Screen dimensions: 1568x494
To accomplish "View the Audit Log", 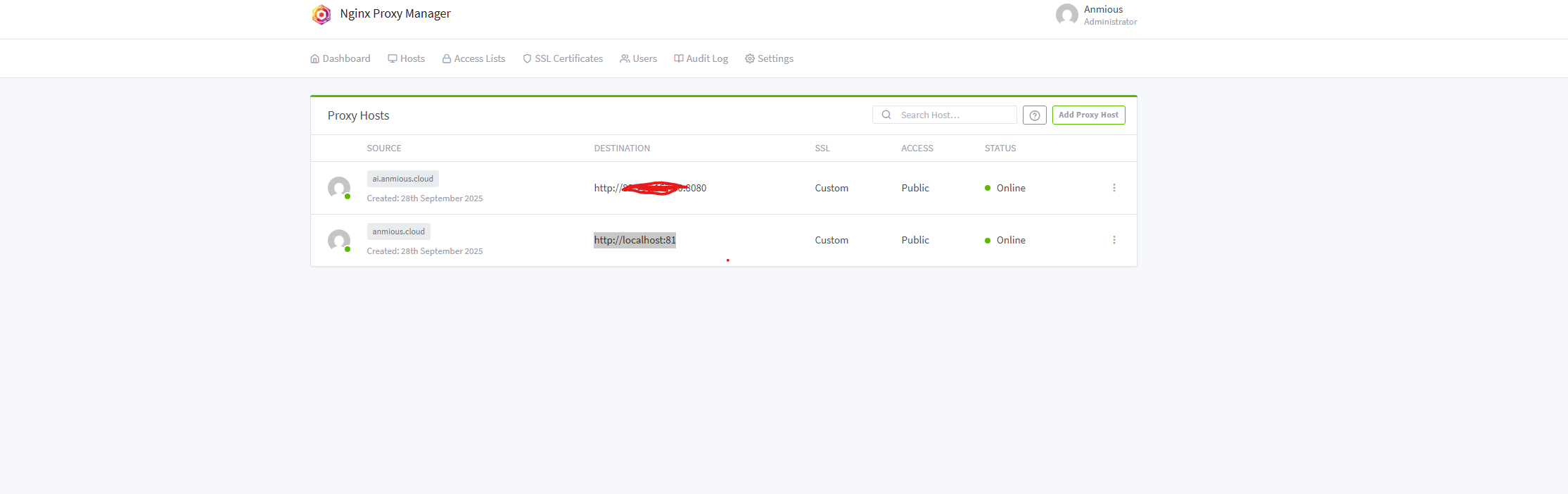I will pos(701,58).
